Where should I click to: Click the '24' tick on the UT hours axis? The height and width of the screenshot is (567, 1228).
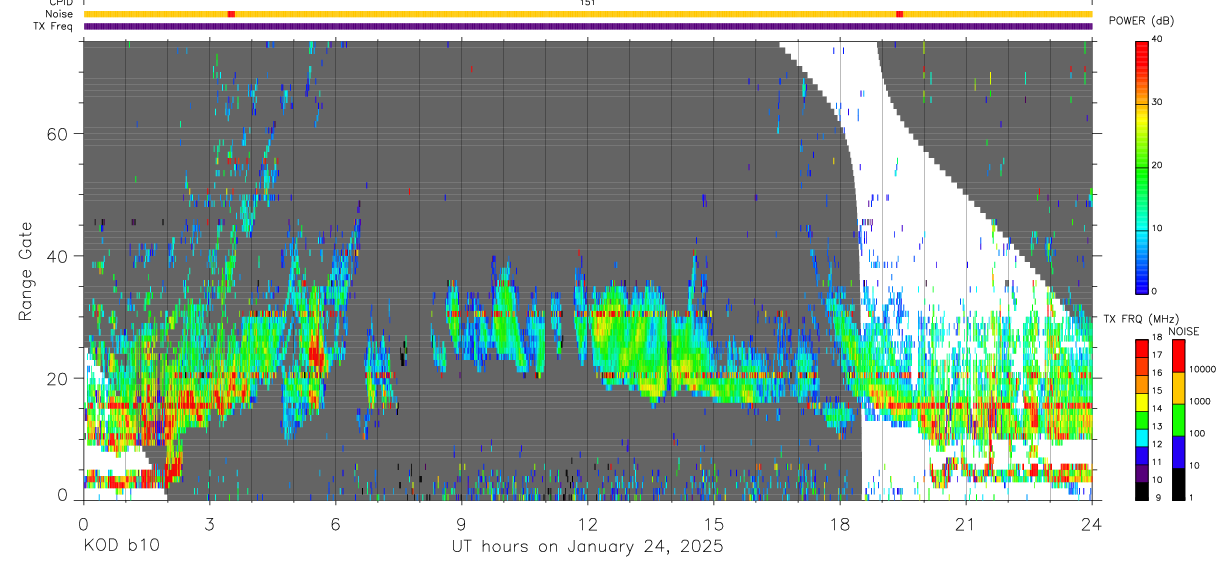click(1092, 524)
